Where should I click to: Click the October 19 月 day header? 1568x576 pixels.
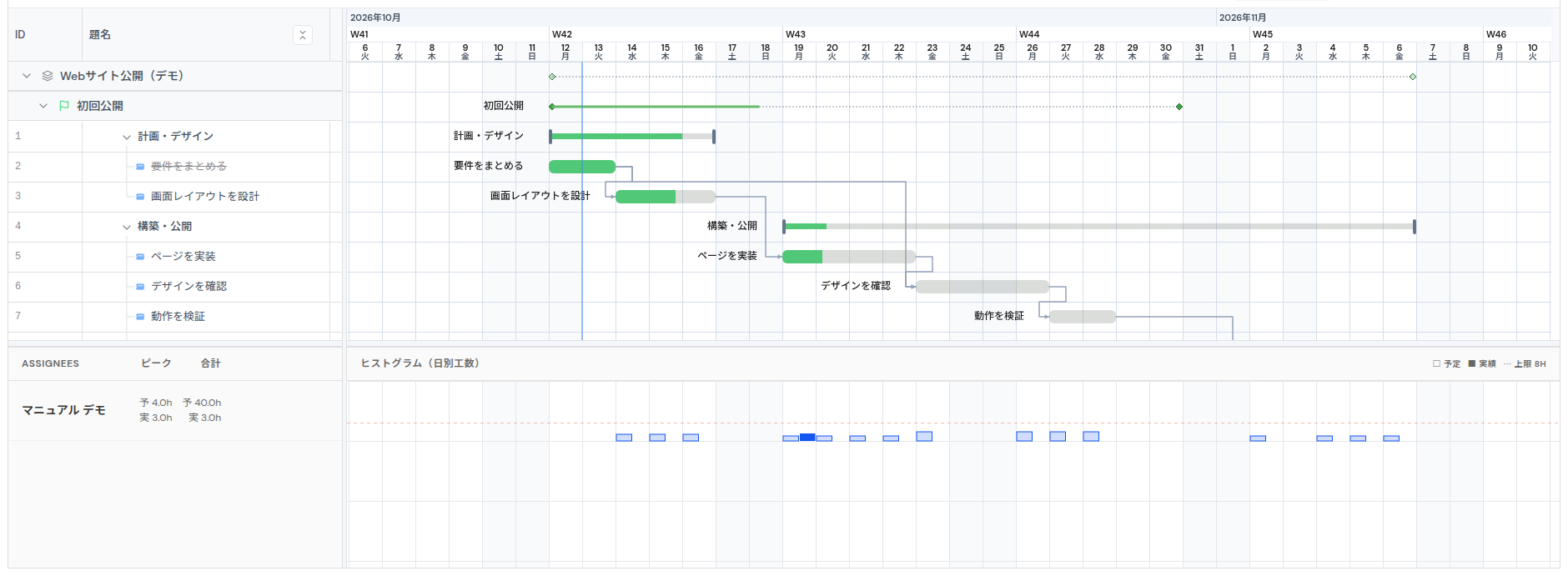click(799, 52)
